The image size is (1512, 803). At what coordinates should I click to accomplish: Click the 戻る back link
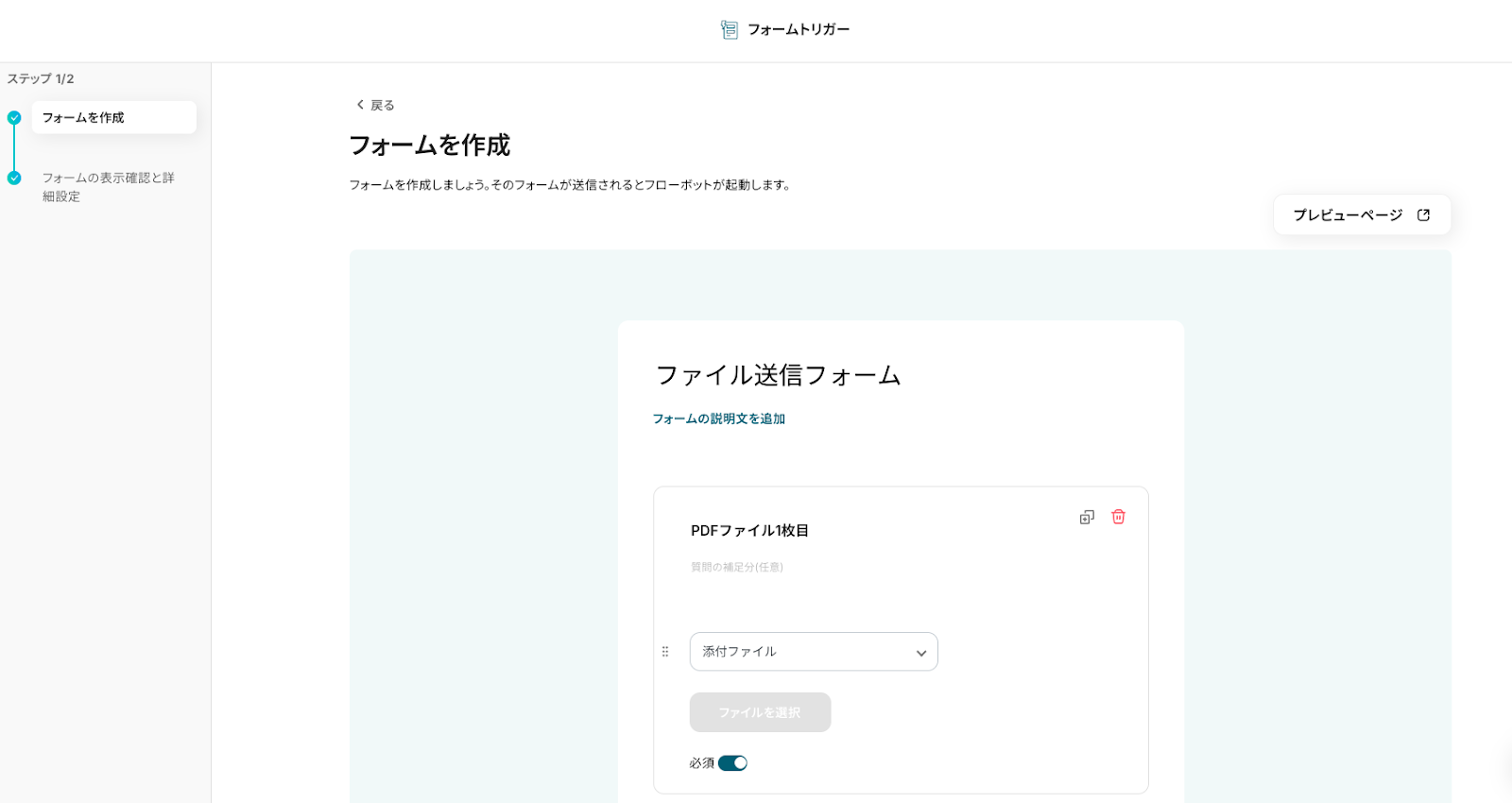point(382,105)
